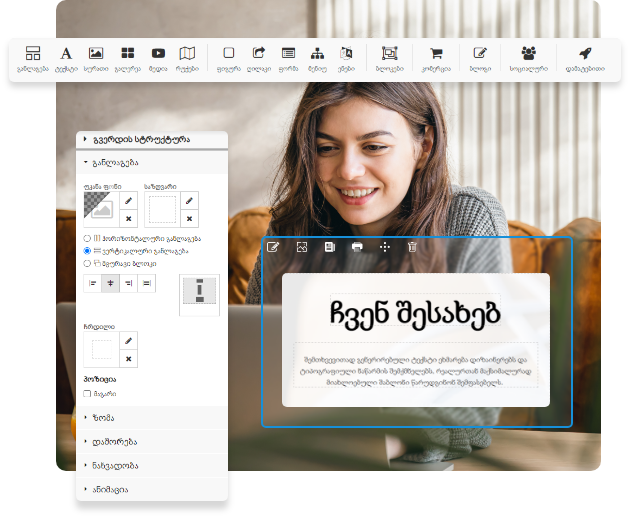Click the trash icon on selected block

click(x=412, y=246)
